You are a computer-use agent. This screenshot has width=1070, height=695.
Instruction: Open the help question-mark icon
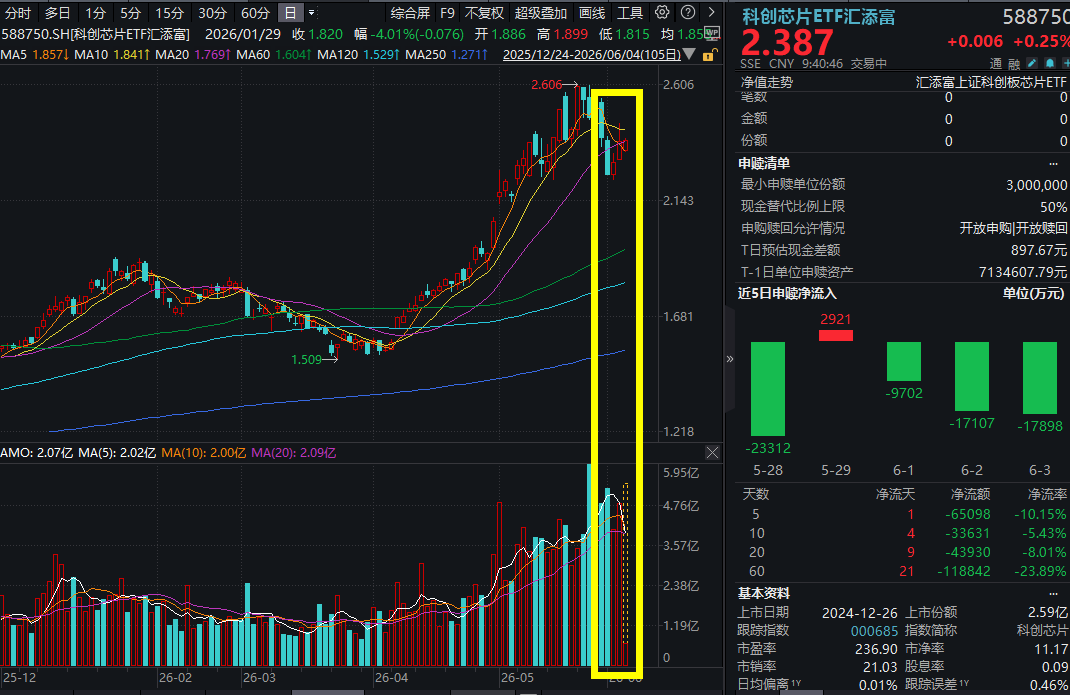(688, 12)
